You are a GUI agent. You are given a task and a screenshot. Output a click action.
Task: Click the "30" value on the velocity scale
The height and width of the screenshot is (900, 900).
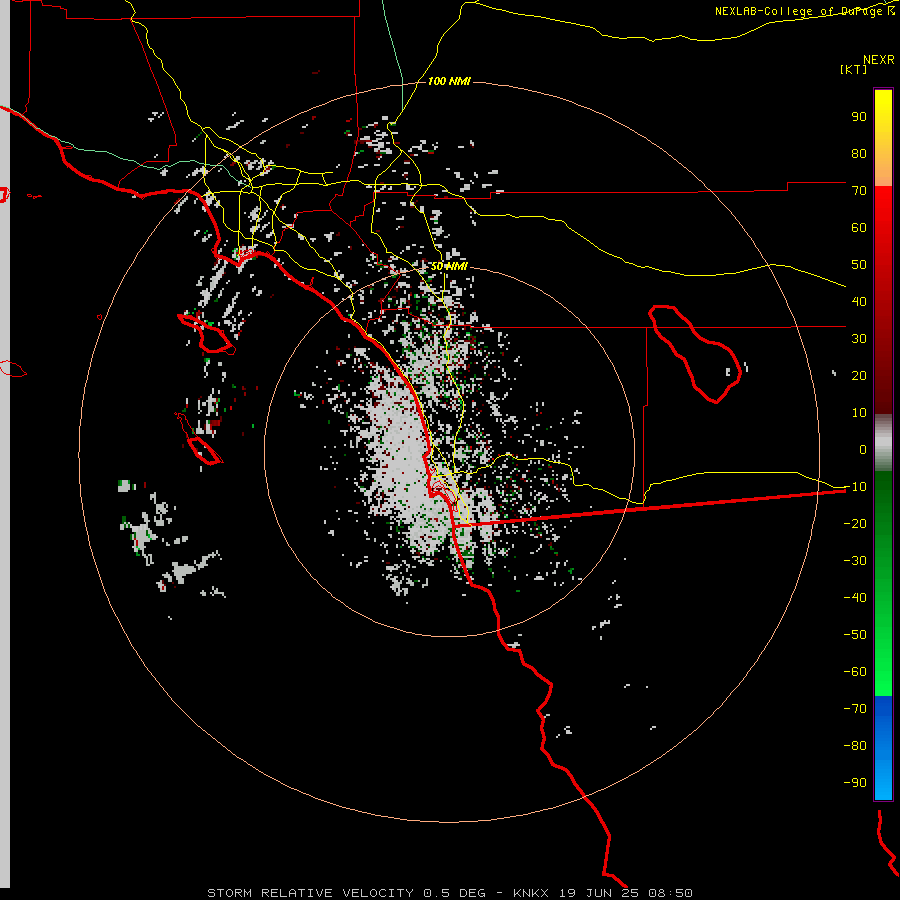pyautogui.click(x=859, y=339)
